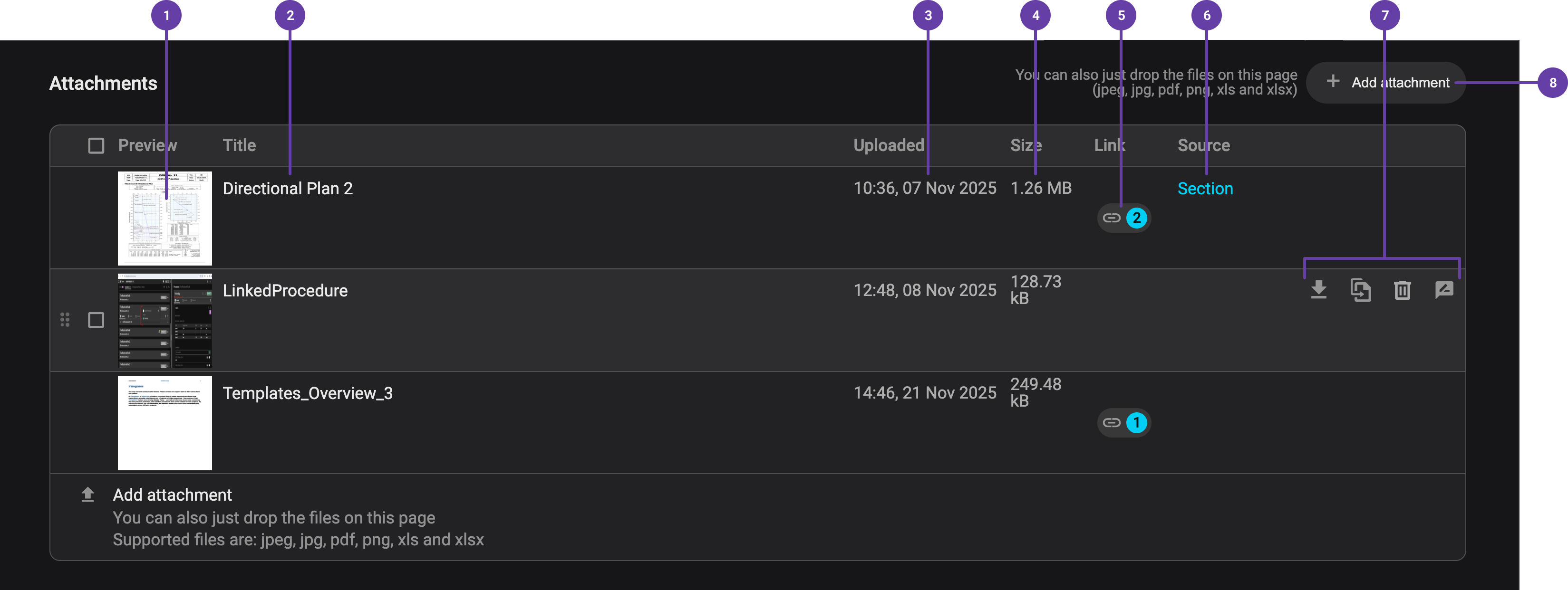Edit LinkedProcedure via the annotate icon
Image resolution: width=1568 pixels, height=590 pixels.
[x=1444, y=290]
